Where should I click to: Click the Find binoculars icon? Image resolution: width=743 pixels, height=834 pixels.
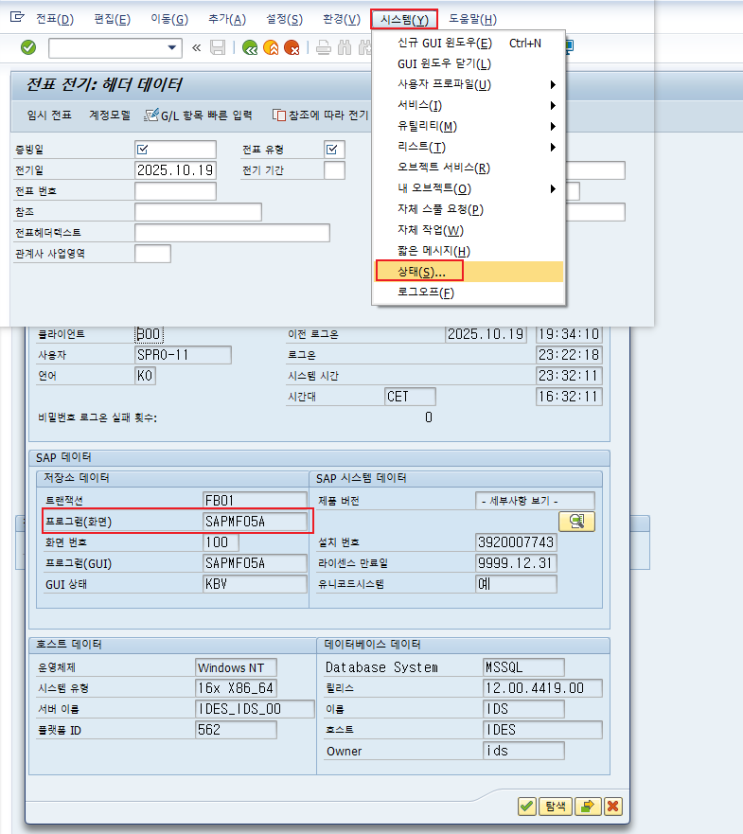[345, 48]
